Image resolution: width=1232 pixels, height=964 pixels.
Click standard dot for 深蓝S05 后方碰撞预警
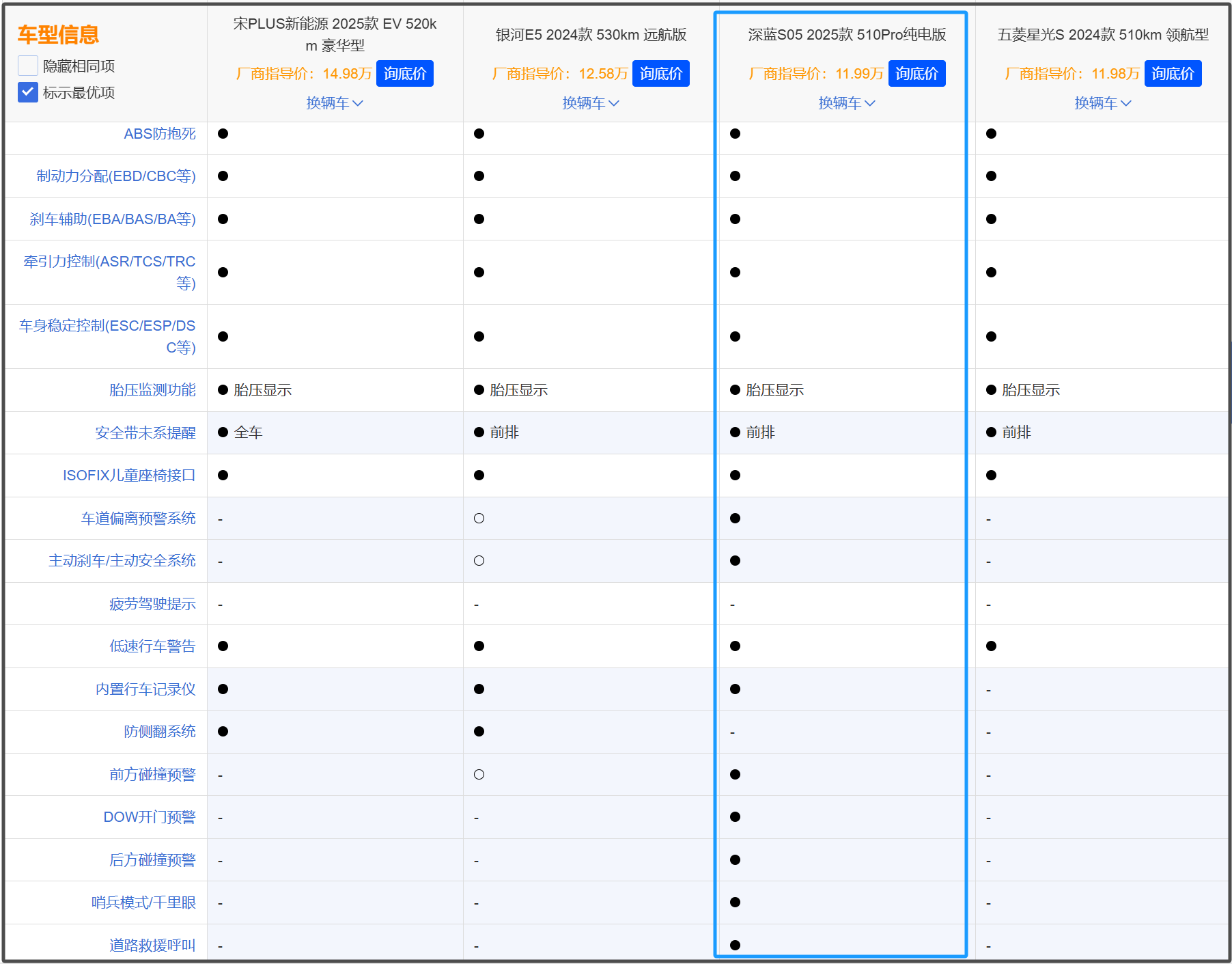point(735,859)
